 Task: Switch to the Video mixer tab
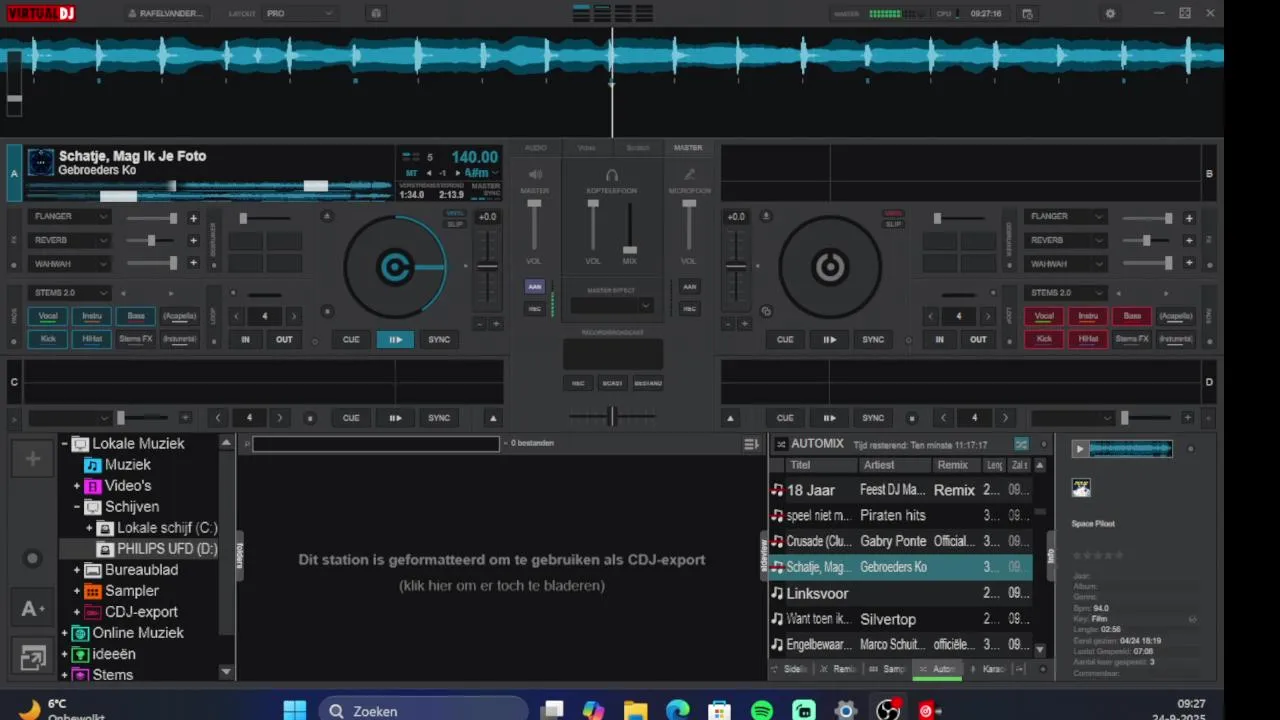(587, 148)
